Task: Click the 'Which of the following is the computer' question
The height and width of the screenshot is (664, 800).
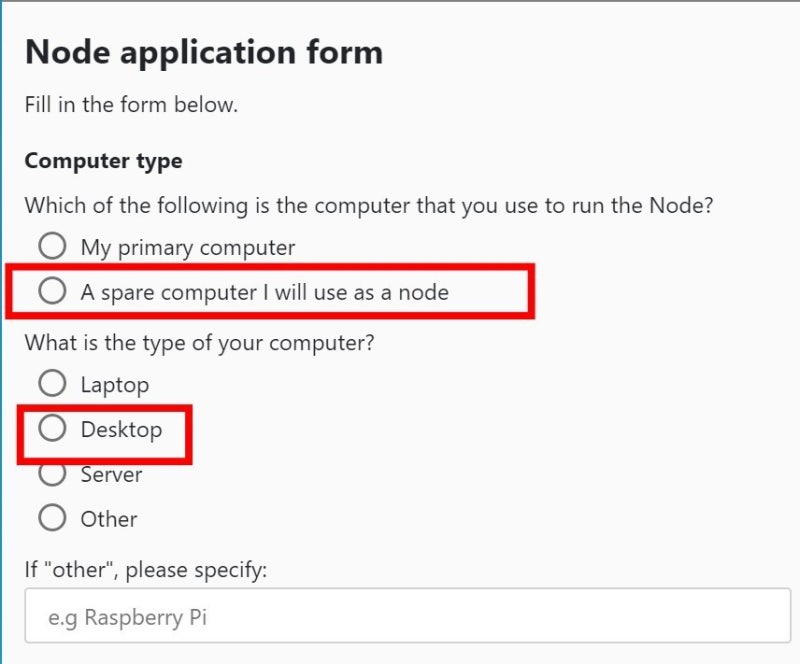Action: [370, 206]
